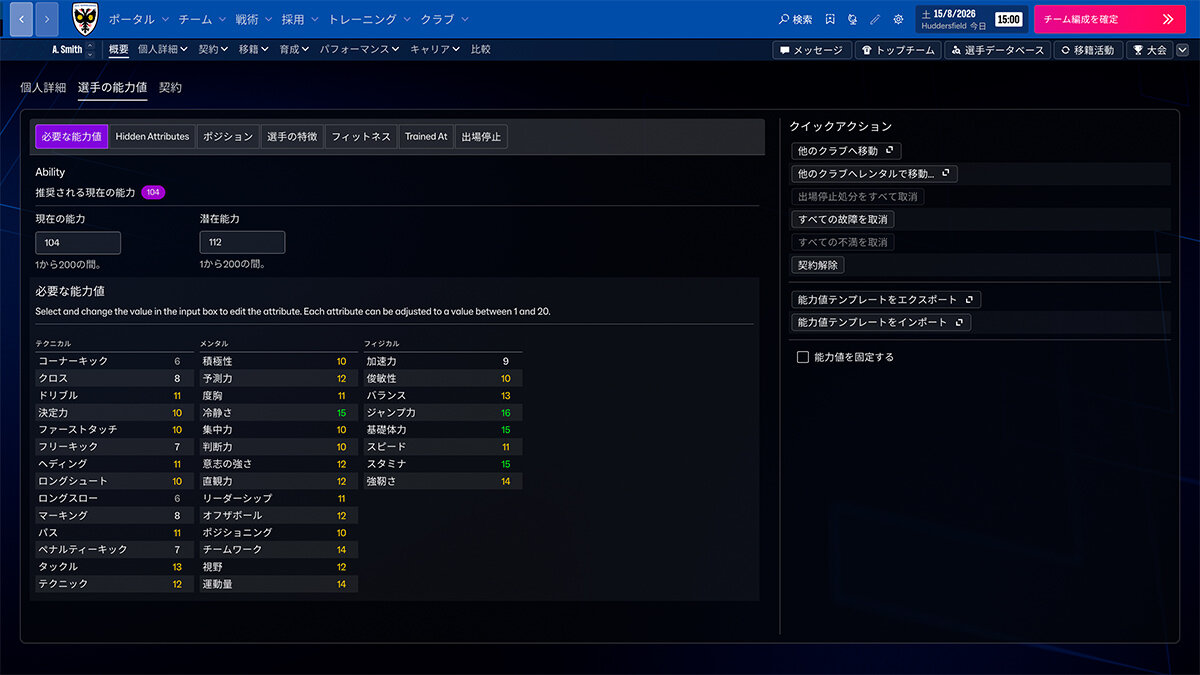Open 大会 competitions shortcut
Screen dimensions: 1200x675
(x=1149, y=50)
